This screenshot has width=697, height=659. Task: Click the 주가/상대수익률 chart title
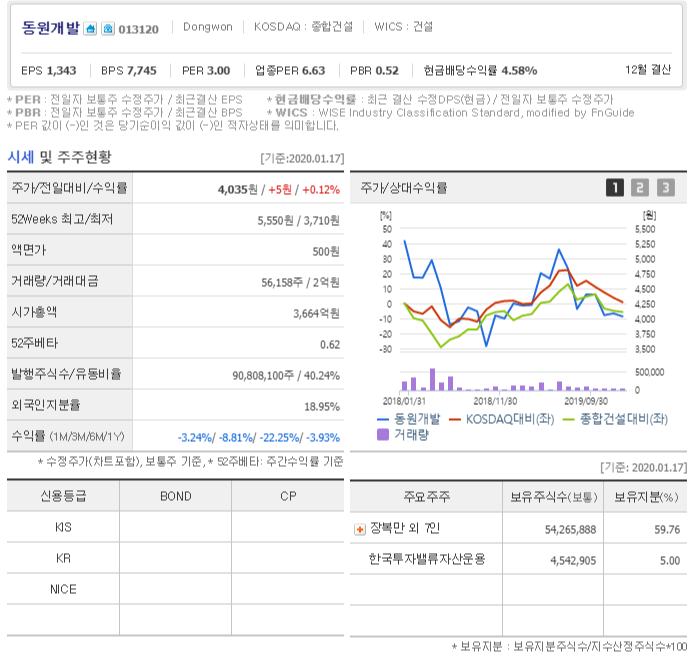[404, 188]
